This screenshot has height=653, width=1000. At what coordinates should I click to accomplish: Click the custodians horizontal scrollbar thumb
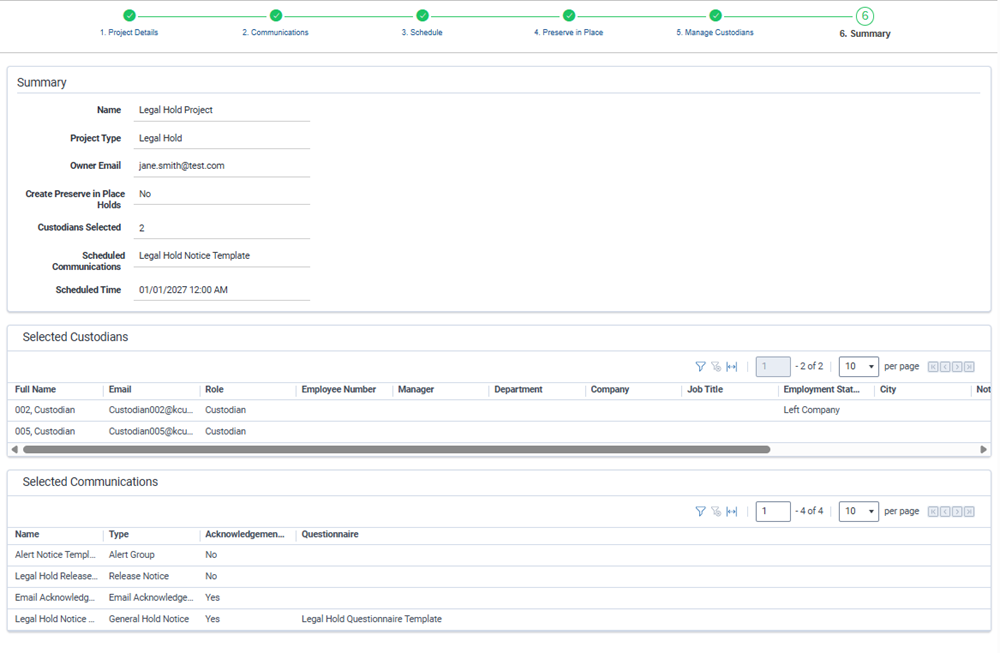(x=397, y=450)
